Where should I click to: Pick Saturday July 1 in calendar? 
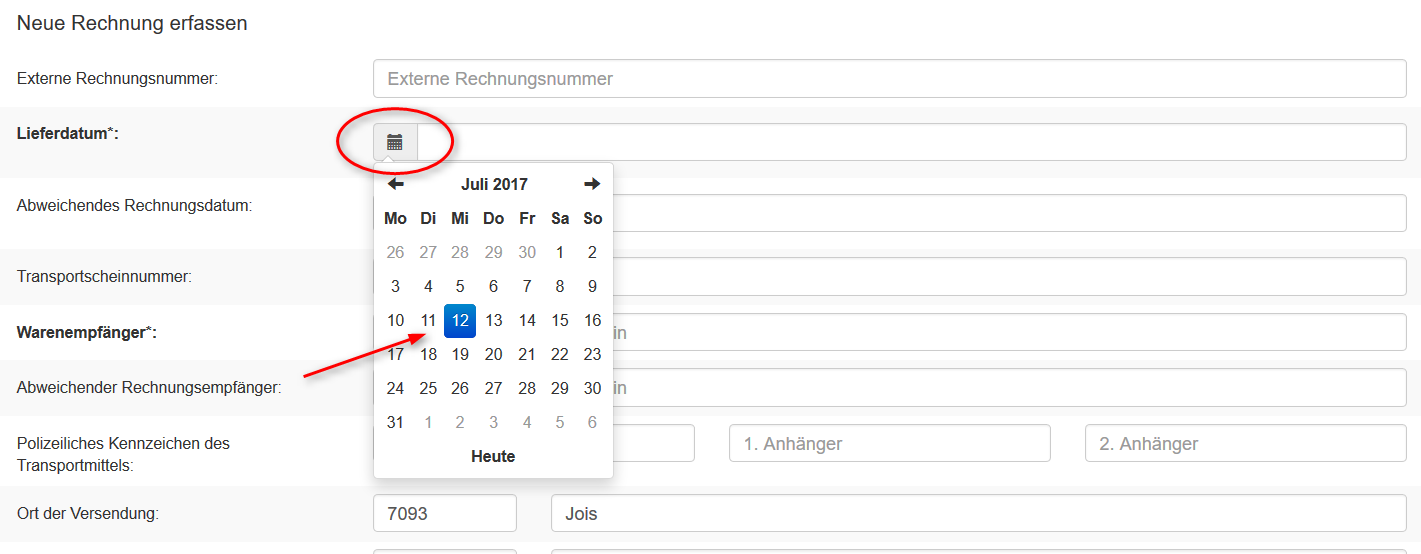click(560, 252)
